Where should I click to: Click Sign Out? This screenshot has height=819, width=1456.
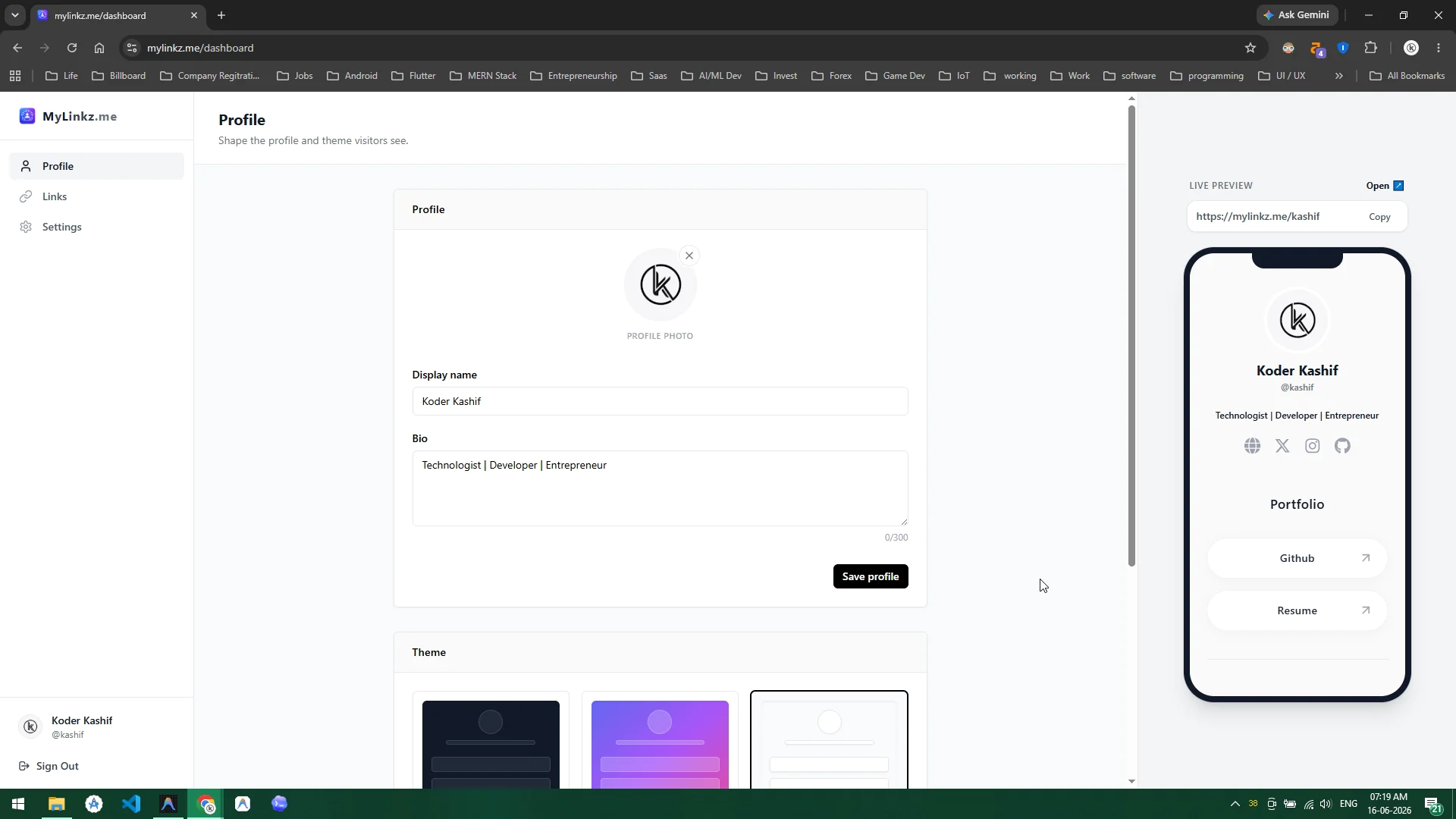[49, 766]
